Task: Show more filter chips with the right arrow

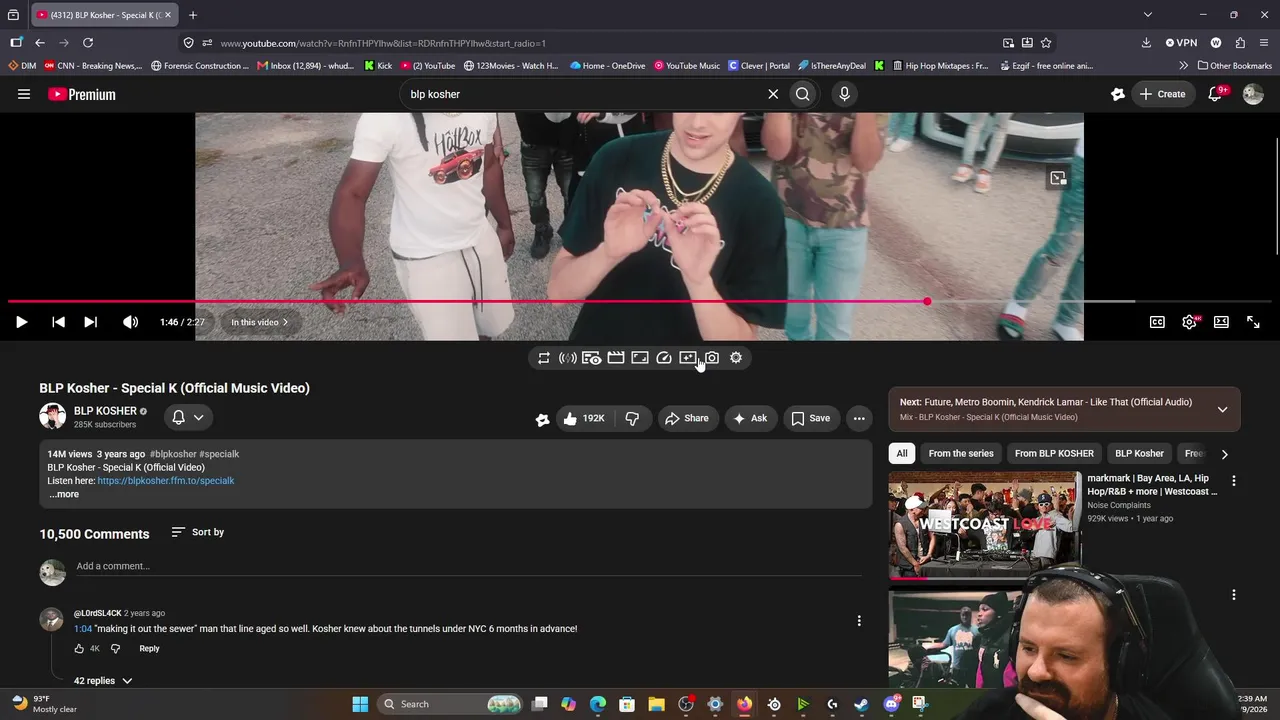Action: pyautogui.click(x=1224, y=454)
